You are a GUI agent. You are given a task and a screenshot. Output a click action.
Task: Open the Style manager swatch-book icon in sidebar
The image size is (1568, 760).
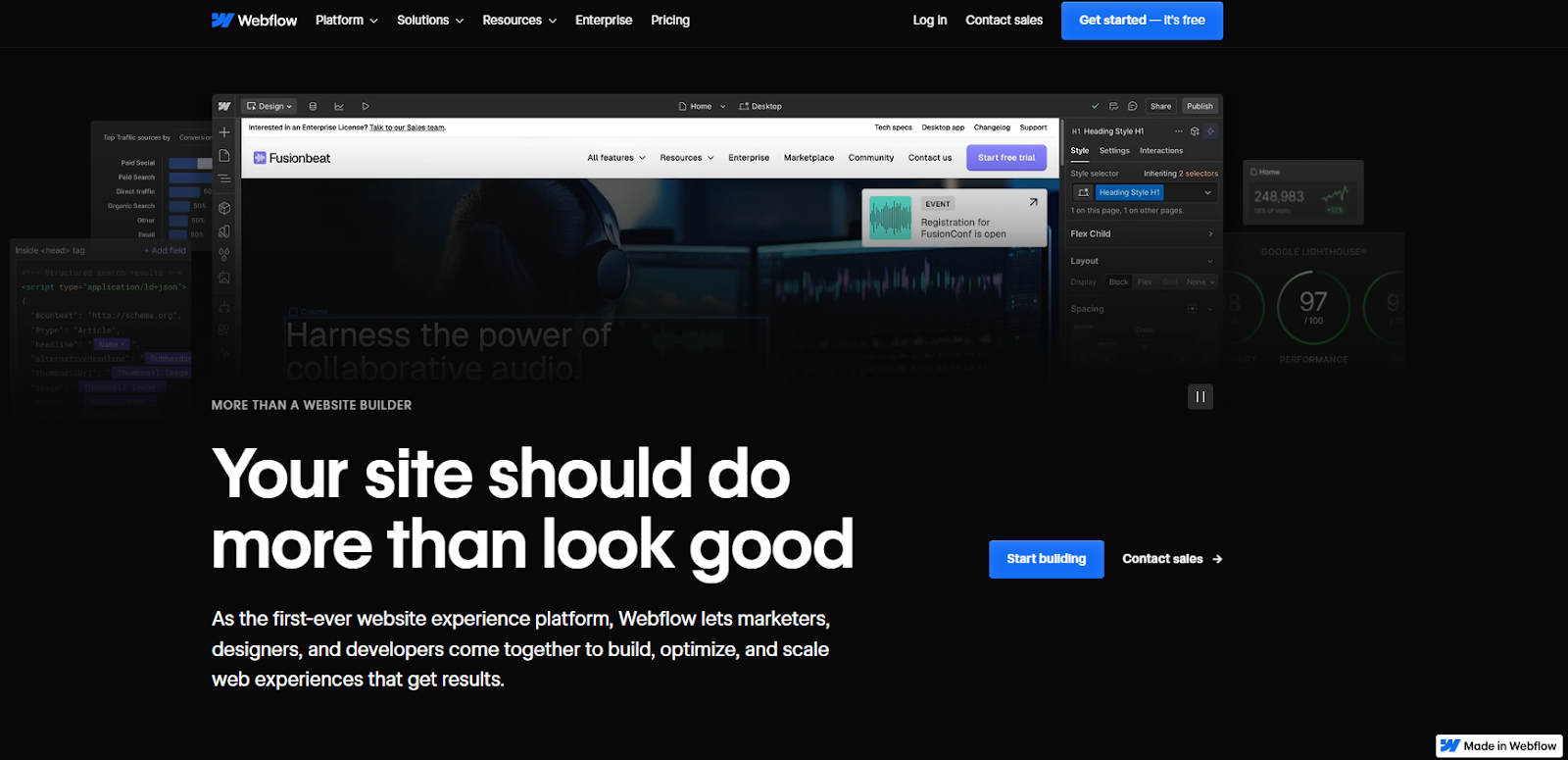pyautogui.click(x=224, y=231)
